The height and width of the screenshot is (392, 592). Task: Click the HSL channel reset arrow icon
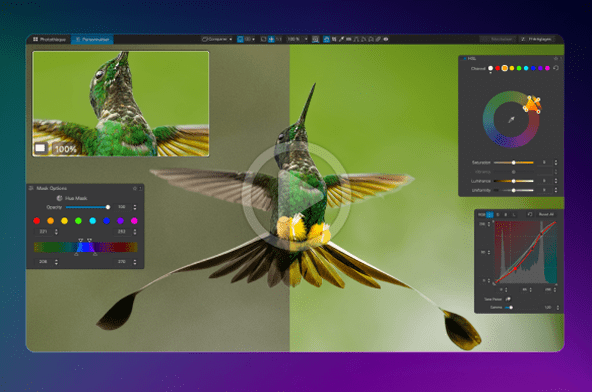pyautogui.click(x=556, y=68)
